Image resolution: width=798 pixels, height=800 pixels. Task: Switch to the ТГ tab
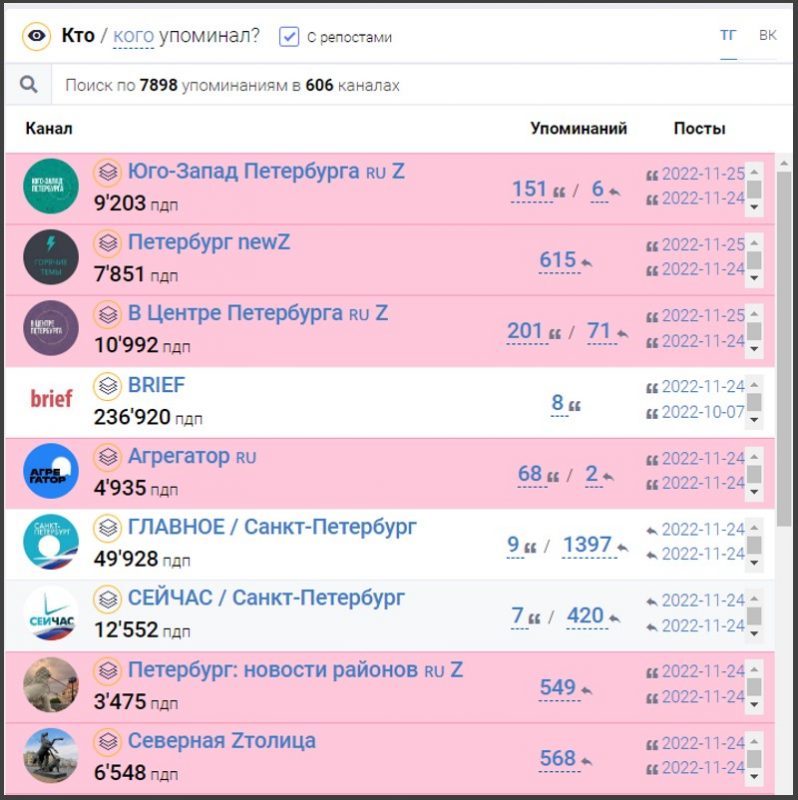click(728, 36)
